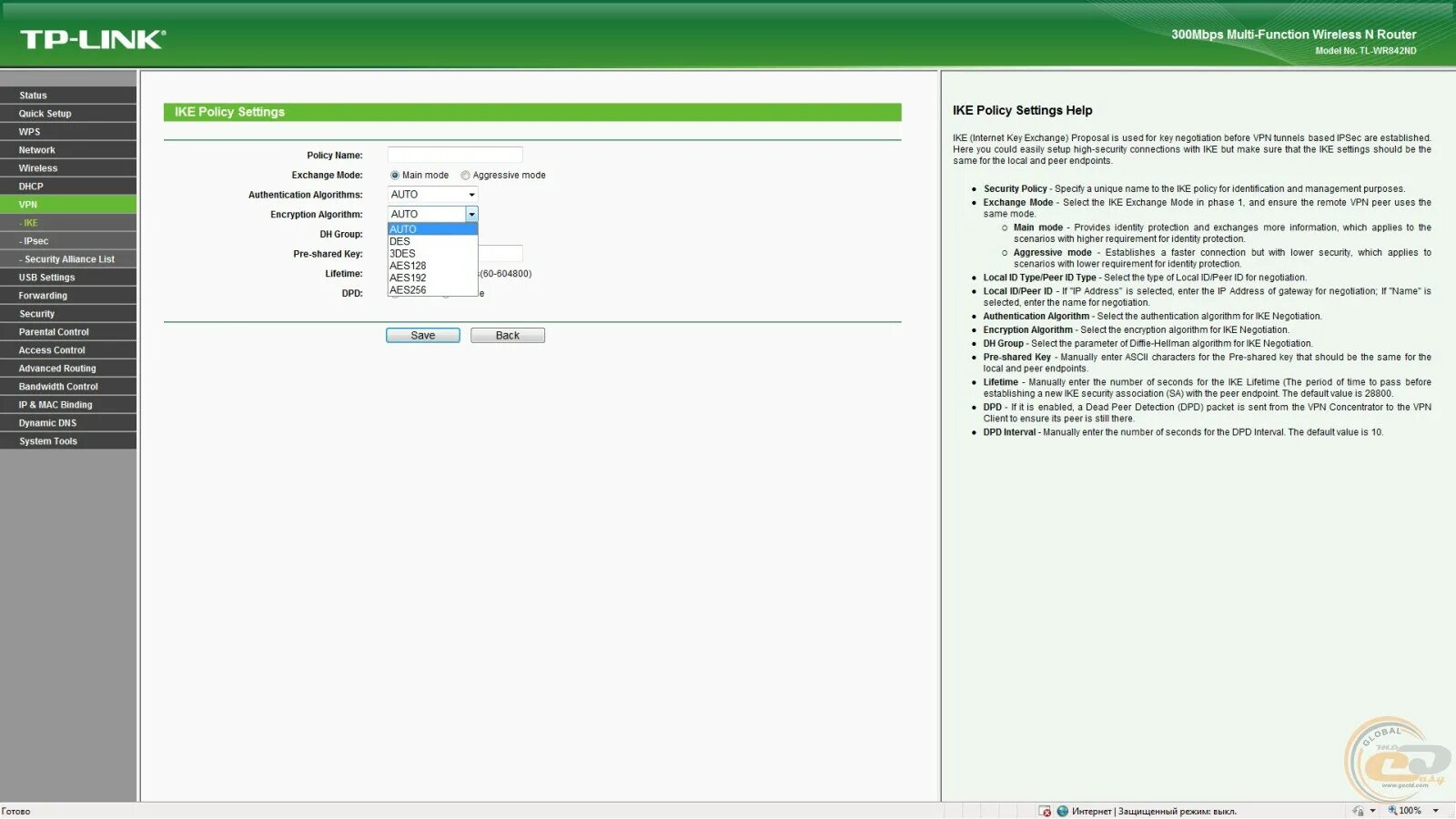Select the Main mode radio button
This screenshot has width=1456, height=819.
395,176
